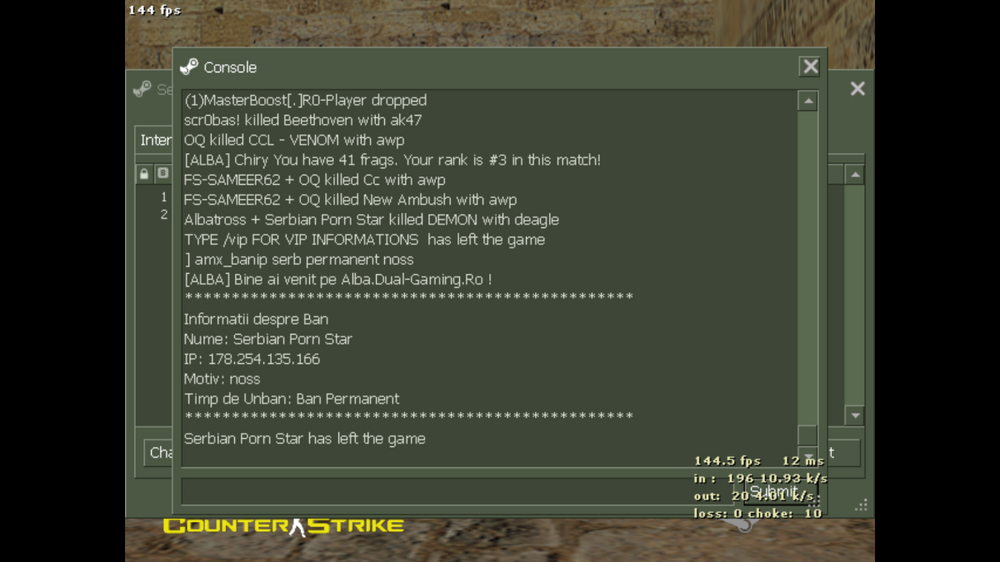Click the Steam icon in Console title bar

tap(189, 67)
